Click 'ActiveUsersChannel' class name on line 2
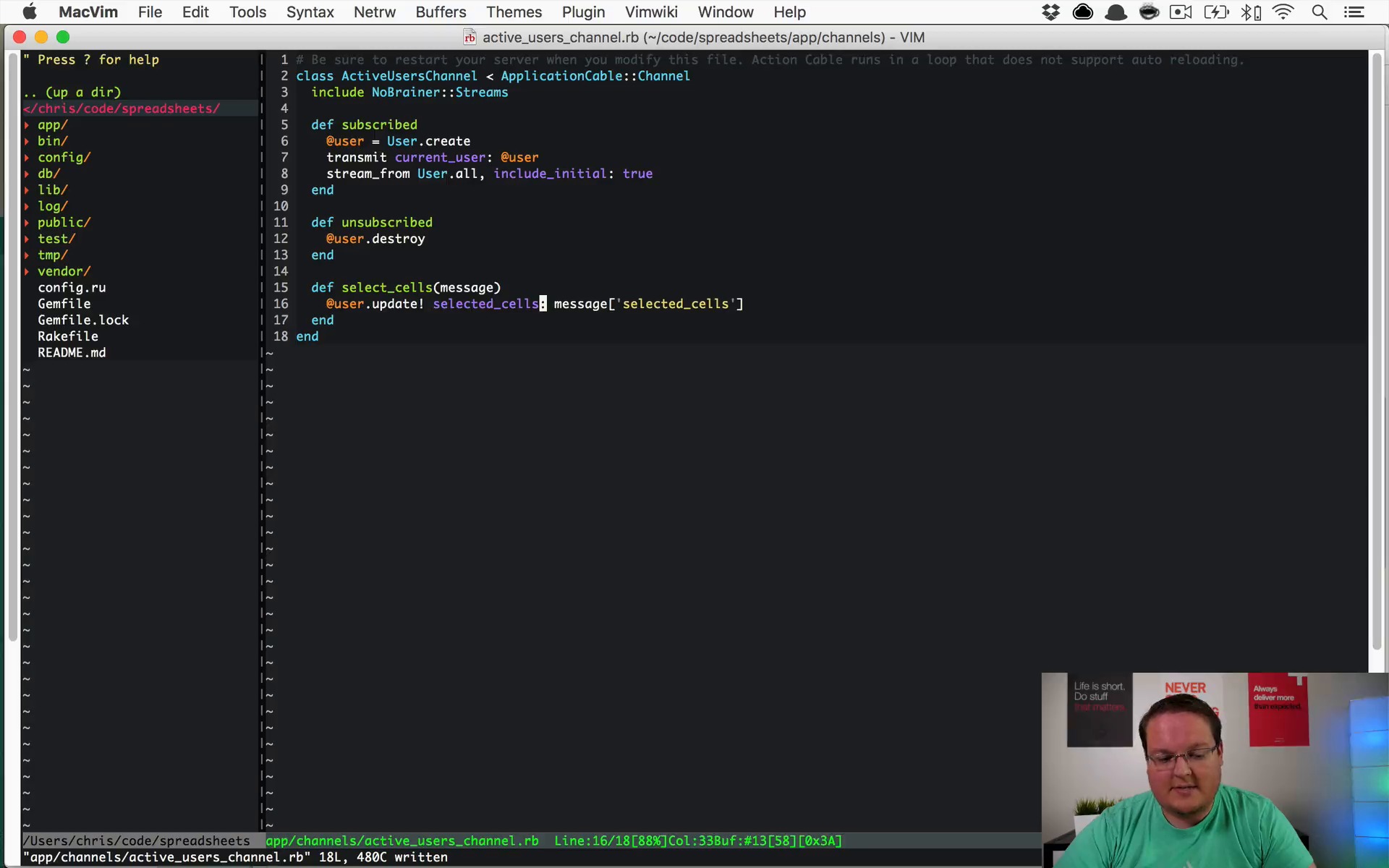Image resolution: width=1389 pixels, height=868 pixels. click(x=409, y=76)
